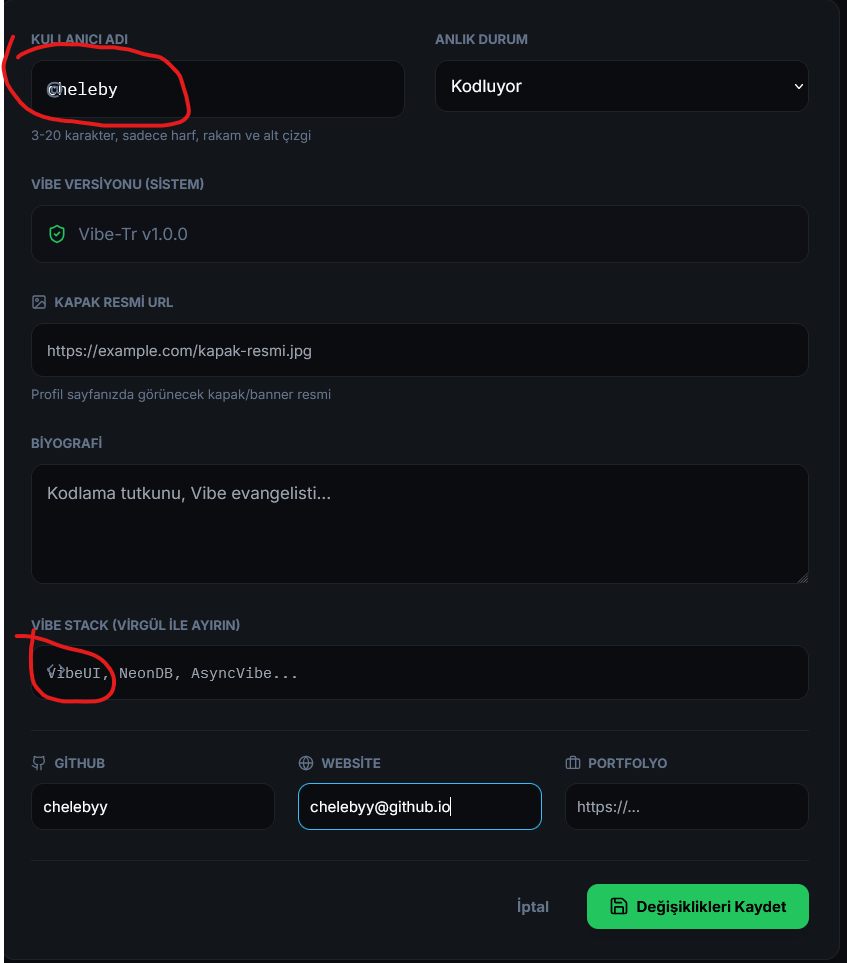
Task: Save changes with Değişiklikleri Kaydet
Action: click(698, 906)
